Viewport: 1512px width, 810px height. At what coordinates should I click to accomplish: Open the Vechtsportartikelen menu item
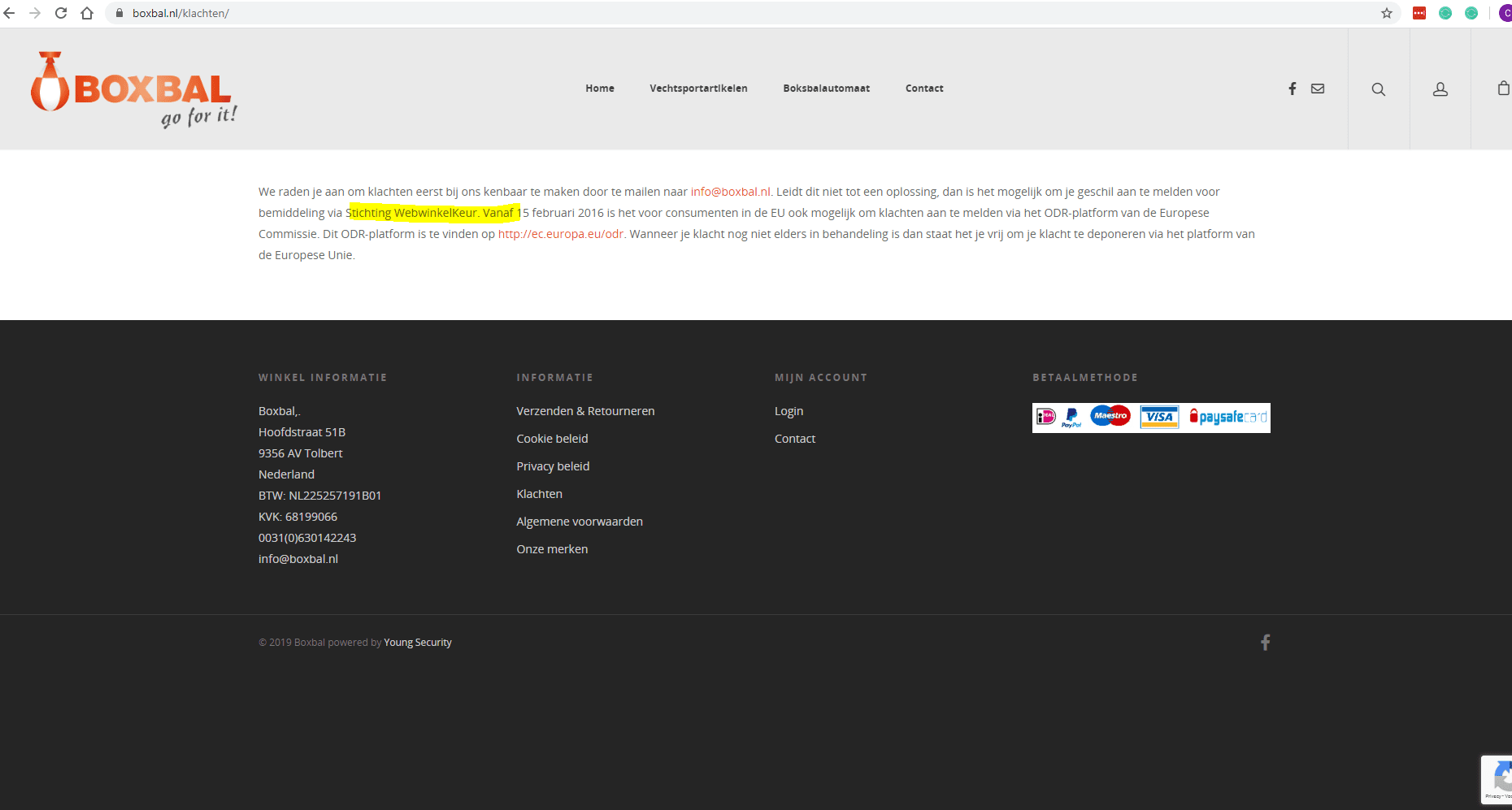click(x=698, y=89)
